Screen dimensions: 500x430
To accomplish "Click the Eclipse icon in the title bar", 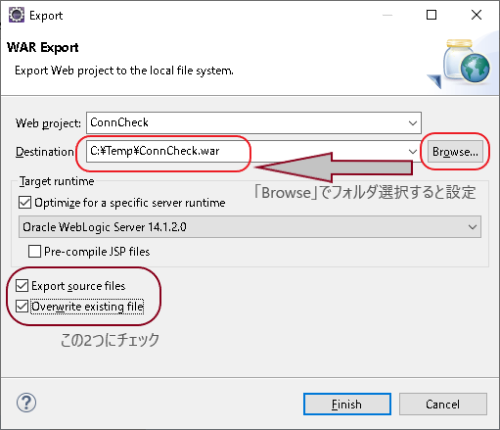I will (x=16, y=15).
